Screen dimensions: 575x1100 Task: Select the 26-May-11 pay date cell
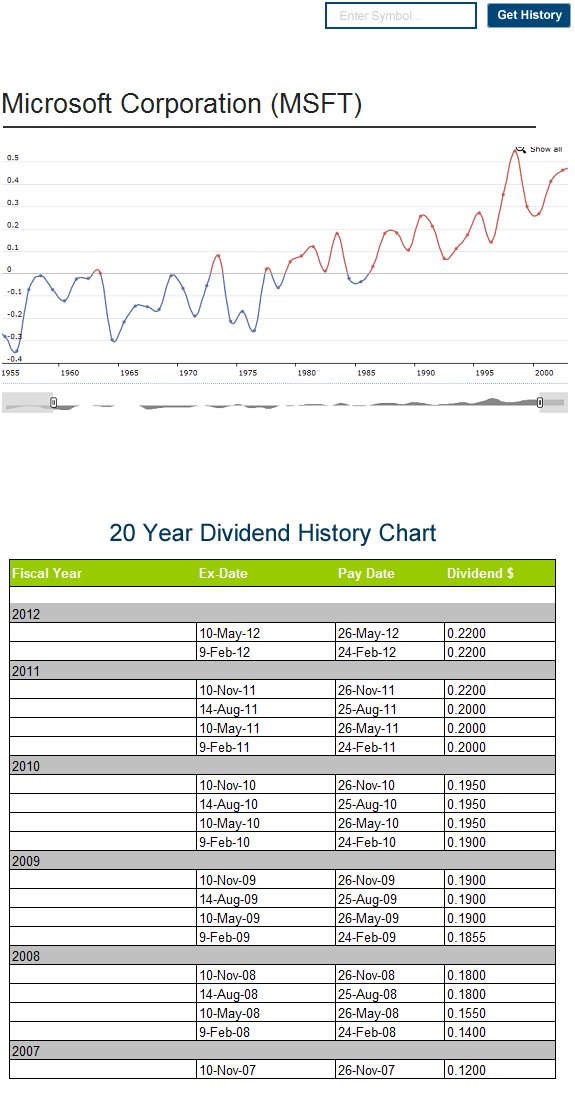[x=390, y=727]
